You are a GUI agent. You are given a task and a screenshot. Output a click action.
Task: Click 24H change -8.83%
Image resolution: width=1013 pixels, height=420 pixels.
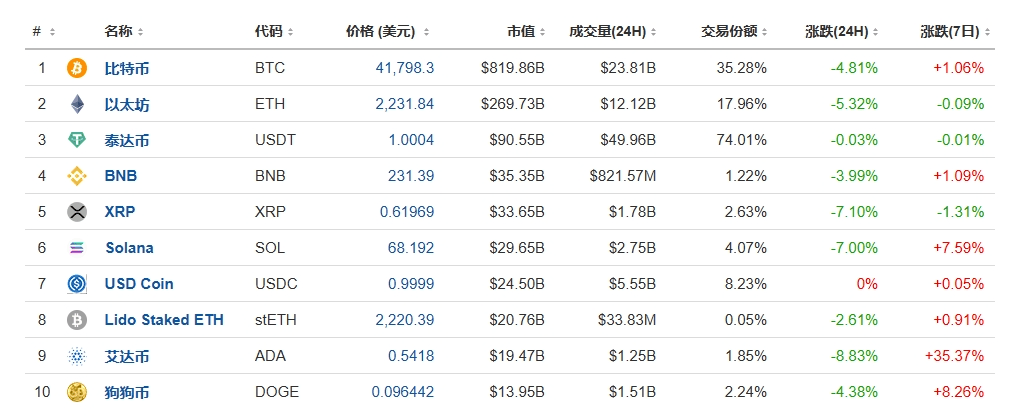coord(854,356)
